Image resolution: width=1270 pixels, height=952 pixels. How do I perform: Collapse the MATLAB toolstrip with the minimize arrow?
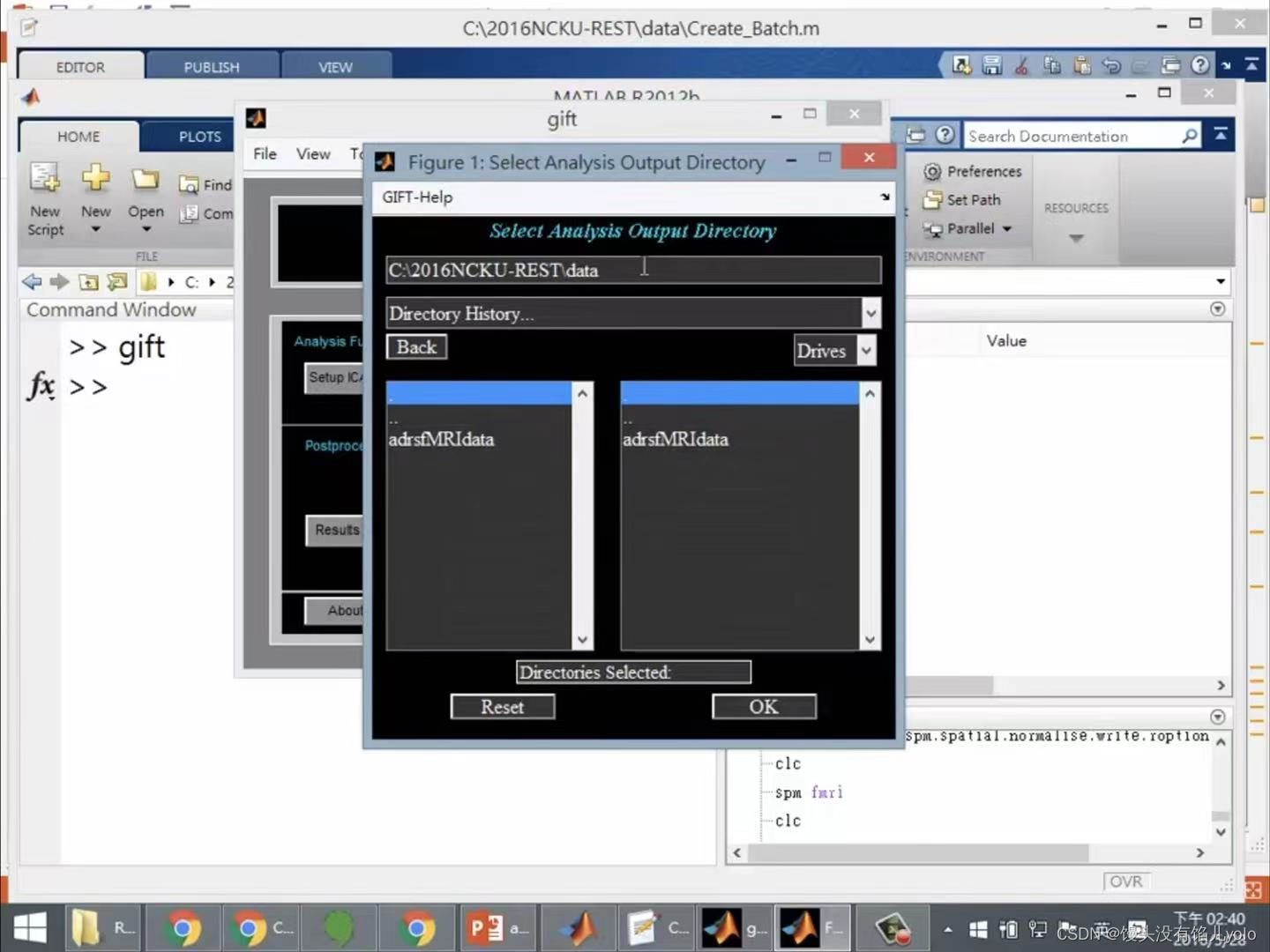coord(1221,134)
